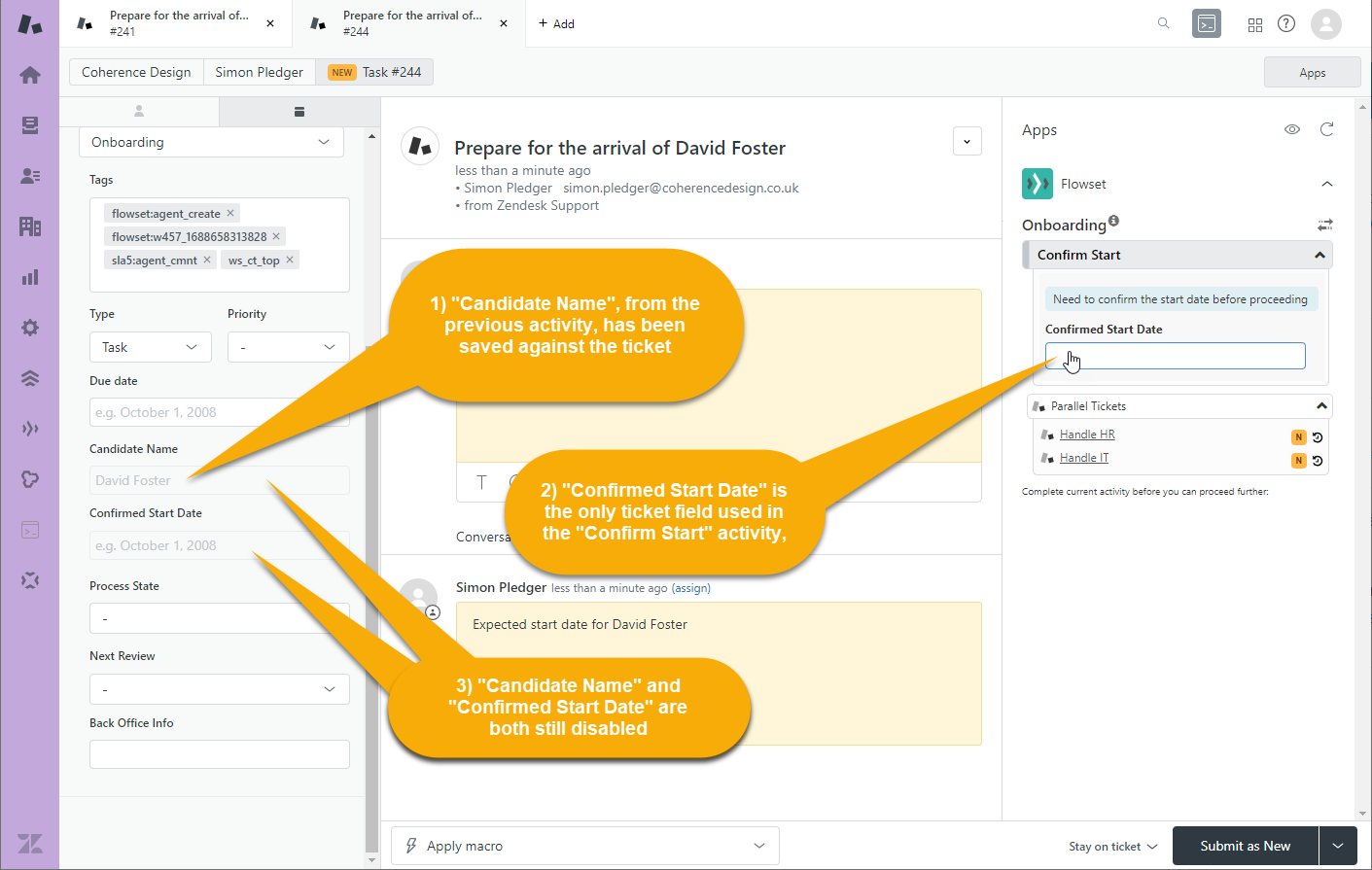1372x870 pixels.
Task: Open the help question mark icon
Action: click(x=1286, y=23)
